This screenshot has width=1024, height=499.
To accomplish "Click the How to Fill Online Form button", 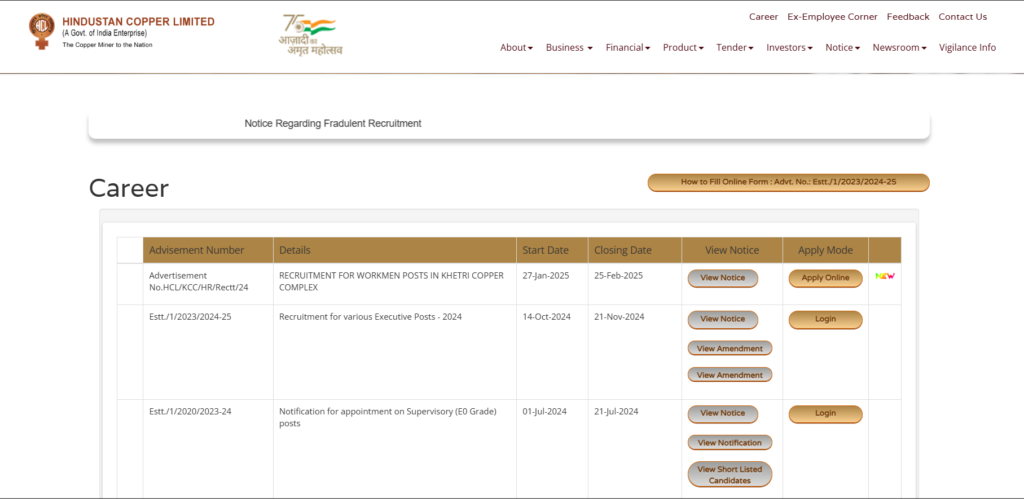I will [x=788, y=183].
